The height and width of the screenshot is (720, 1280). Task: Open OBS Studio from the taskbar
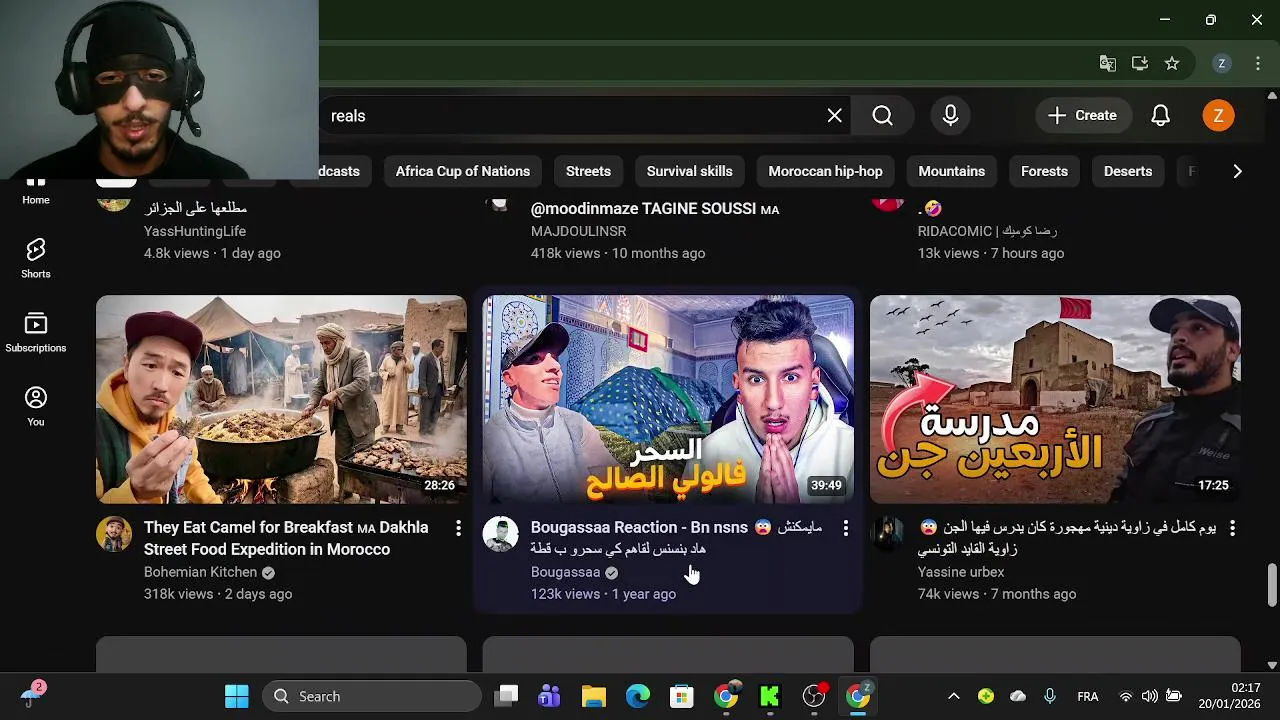[814, 696]
